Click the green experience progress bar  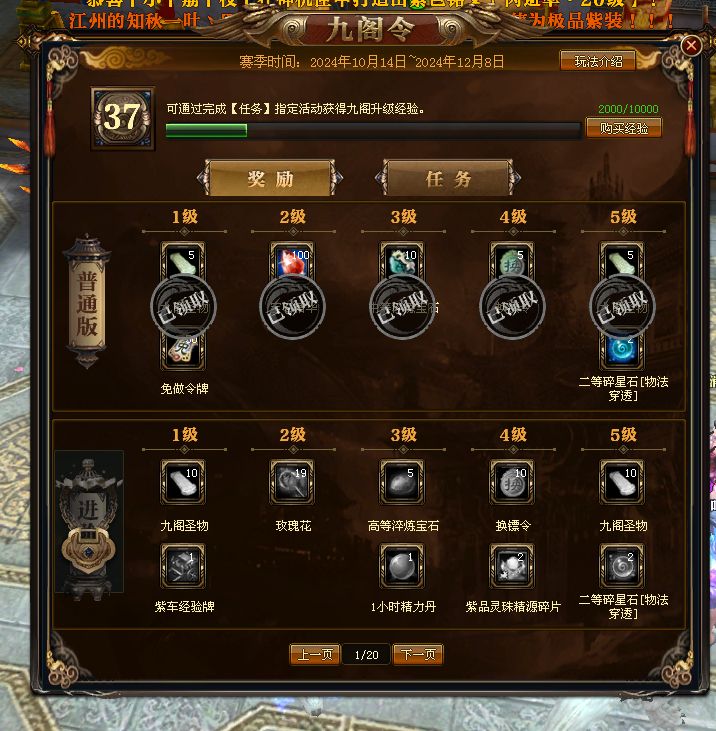click(x=373, y=130)
